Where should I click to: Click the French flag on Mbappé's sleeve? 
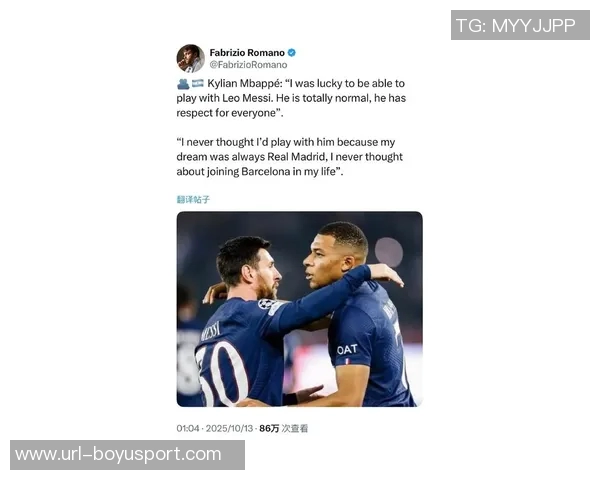tap(347, 361)
